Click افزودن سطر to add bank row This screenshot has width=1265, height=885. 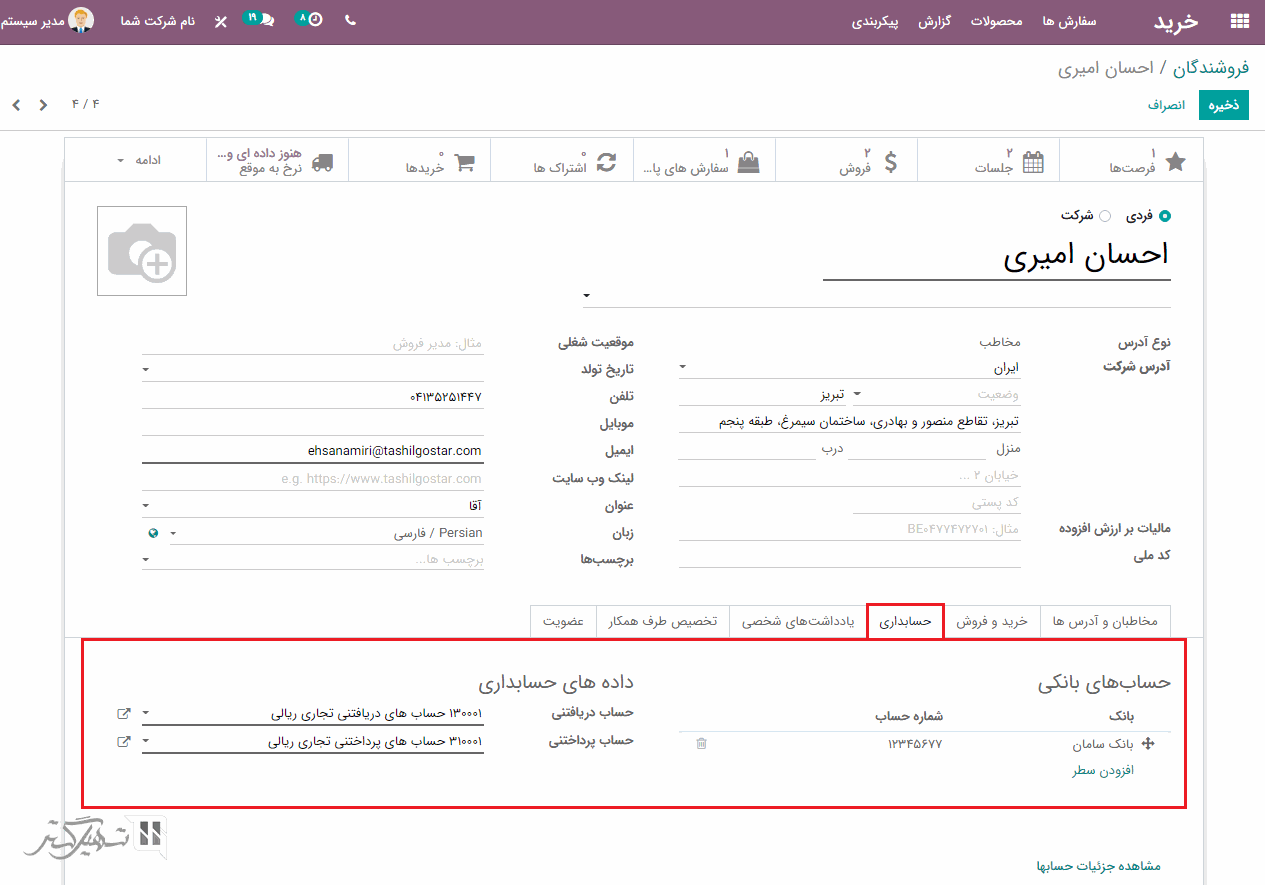[x=1103, y=771]
